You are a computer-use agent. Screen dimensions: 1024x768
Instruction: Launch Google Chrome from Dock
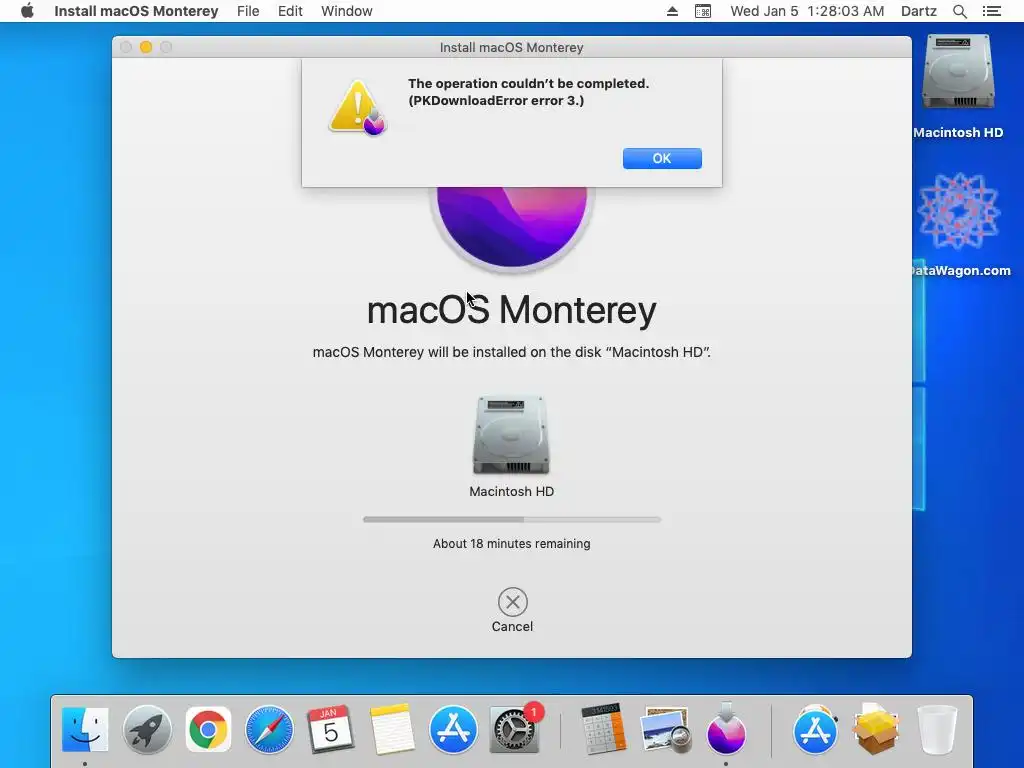coord(208,729)
